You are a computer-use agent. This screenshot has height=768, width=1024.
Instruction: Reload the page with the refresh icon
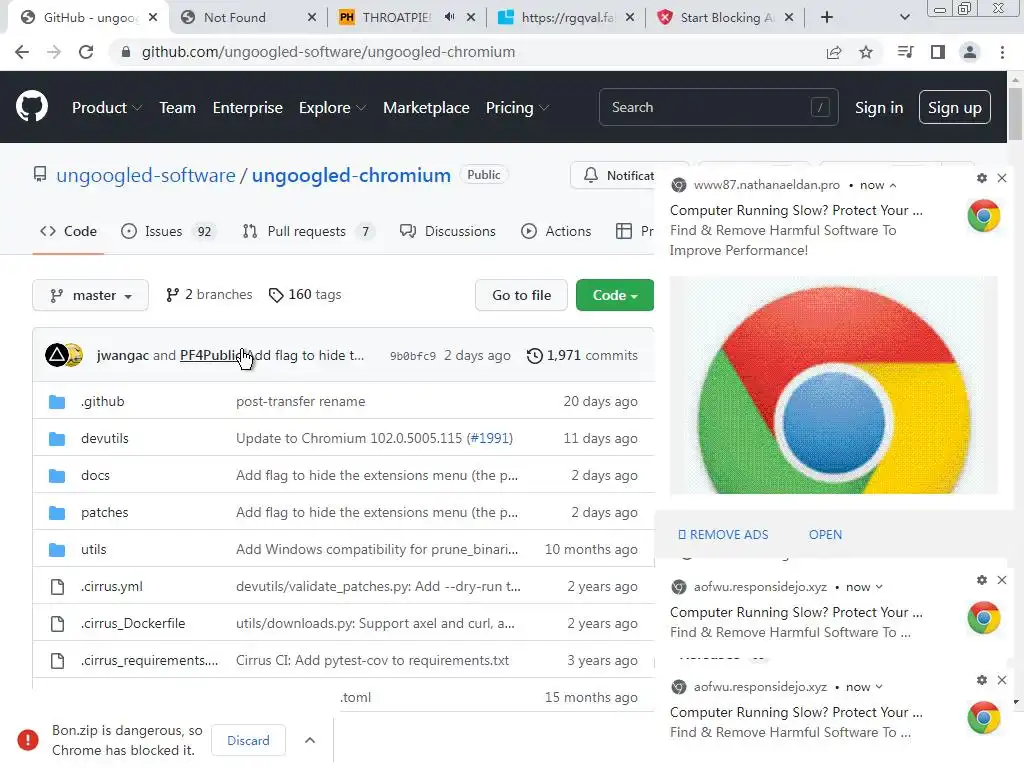coord(86,52)
